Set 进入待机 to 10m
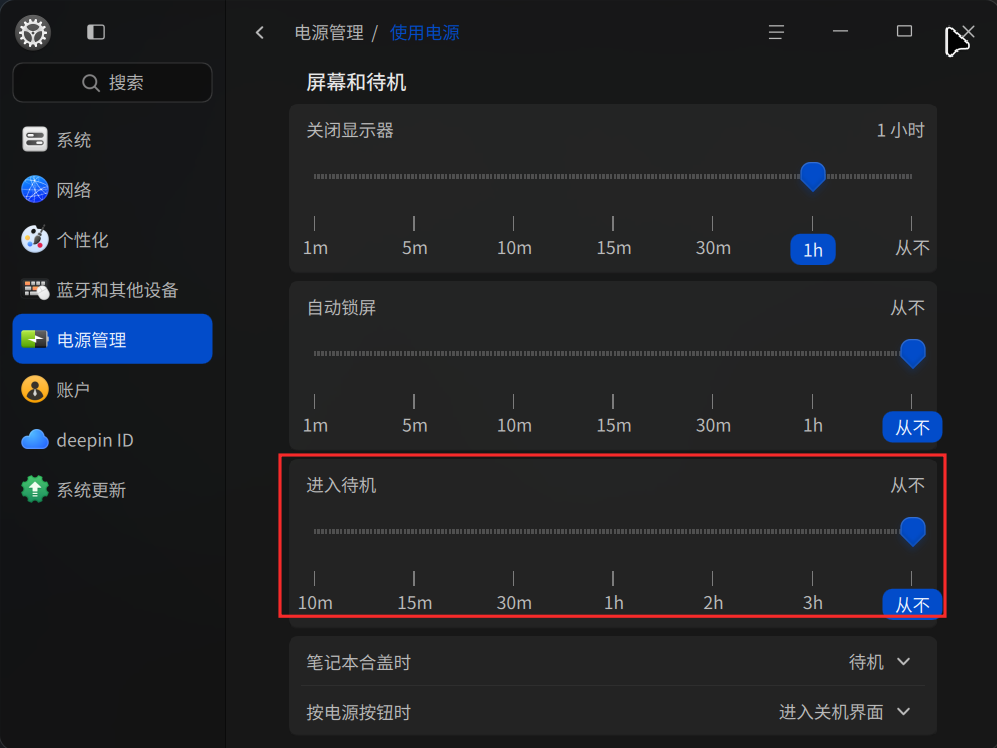The height and width of the screenshot is (748, 997). [x=315, y=602]
